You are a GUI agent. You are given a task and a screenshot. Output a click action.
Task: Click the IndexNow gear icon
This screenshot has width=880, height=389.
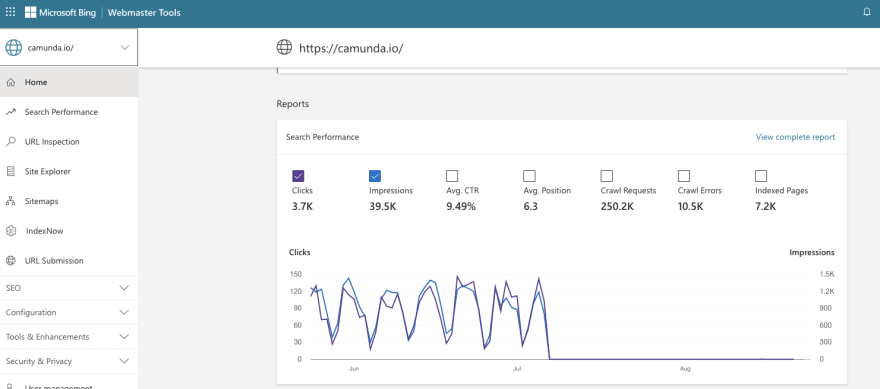pyautogui.click(x=10, y=231)
